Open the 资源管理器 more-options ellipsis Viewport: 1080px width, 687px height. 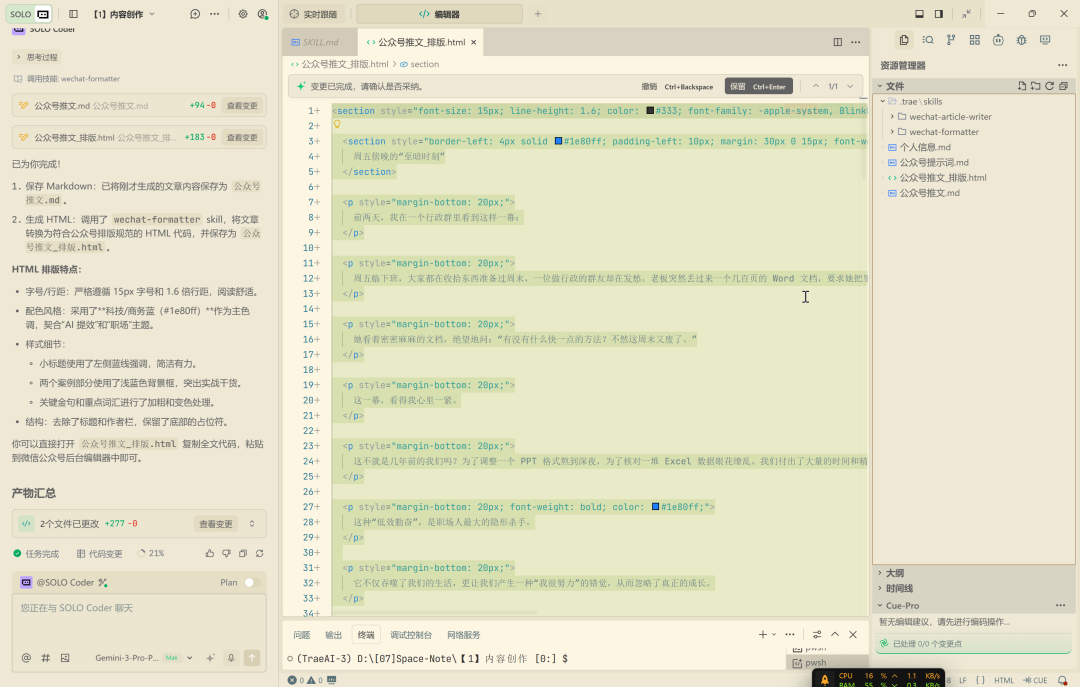(1062, 65)
